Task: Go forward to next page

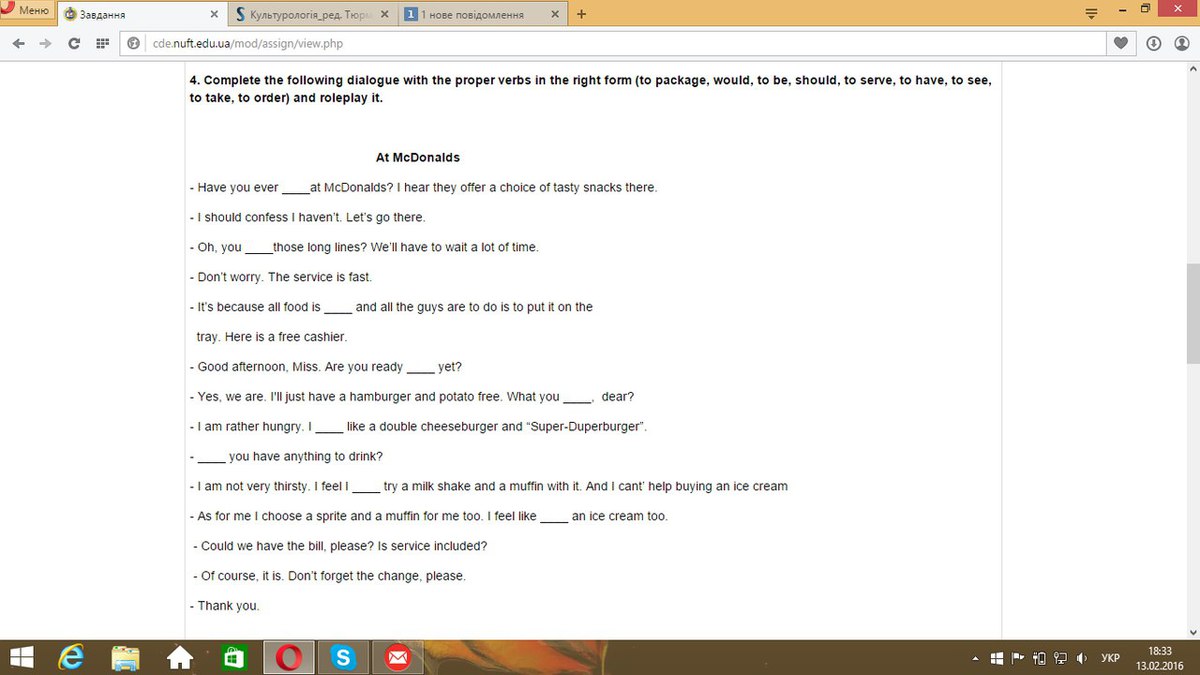Action: 45,44
